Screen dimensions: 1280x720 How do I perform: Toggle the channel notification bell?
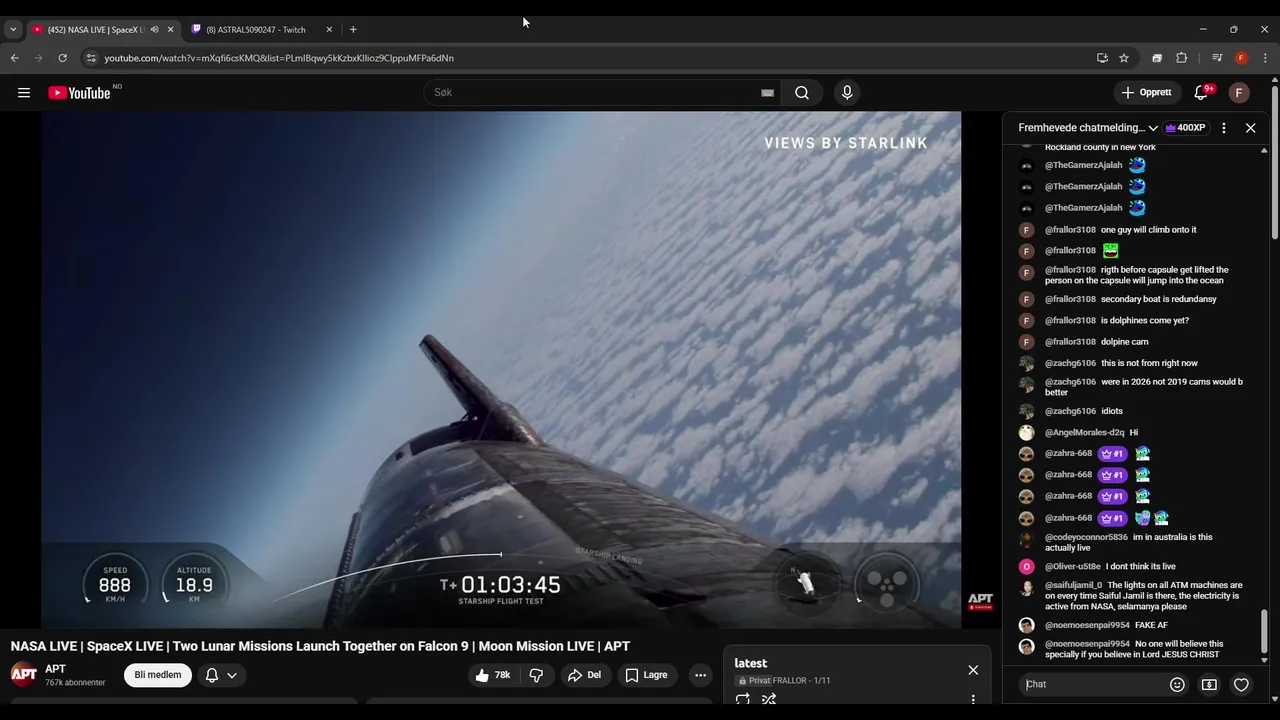pos(212,675)
